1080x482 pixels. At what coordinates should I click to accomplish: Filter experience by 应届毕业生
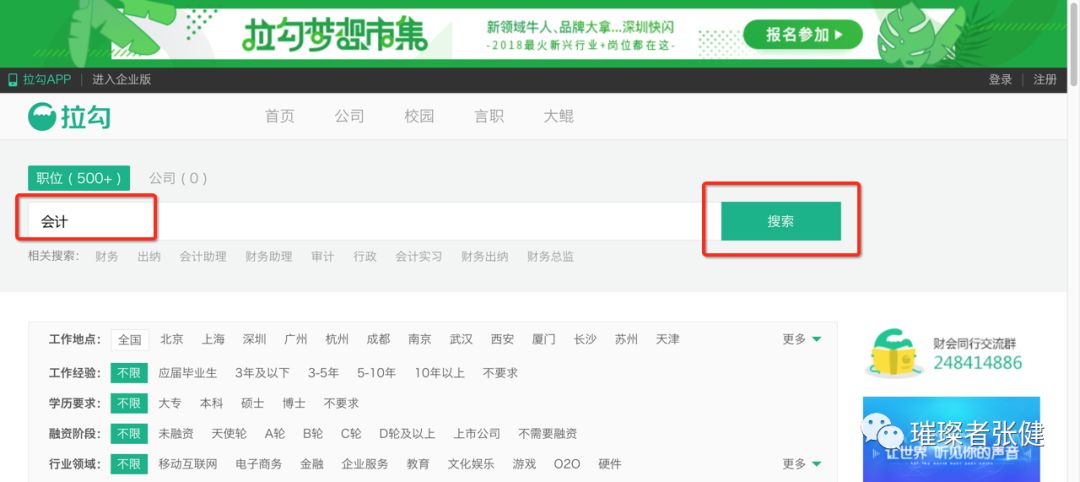(x=187, y=373)
